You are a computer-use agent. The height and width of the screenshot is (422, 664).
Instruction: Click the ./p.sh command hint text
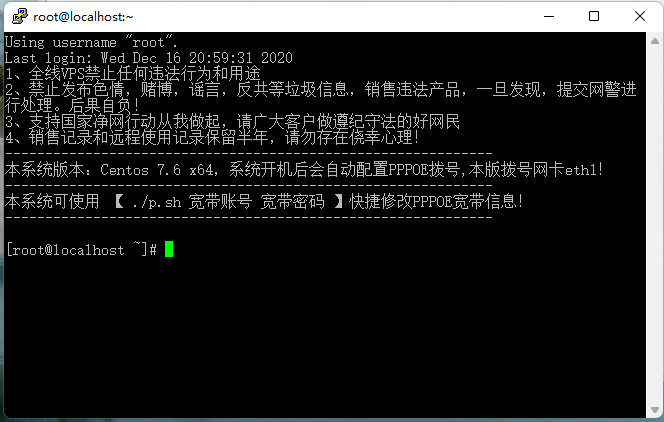click(156, 202)
